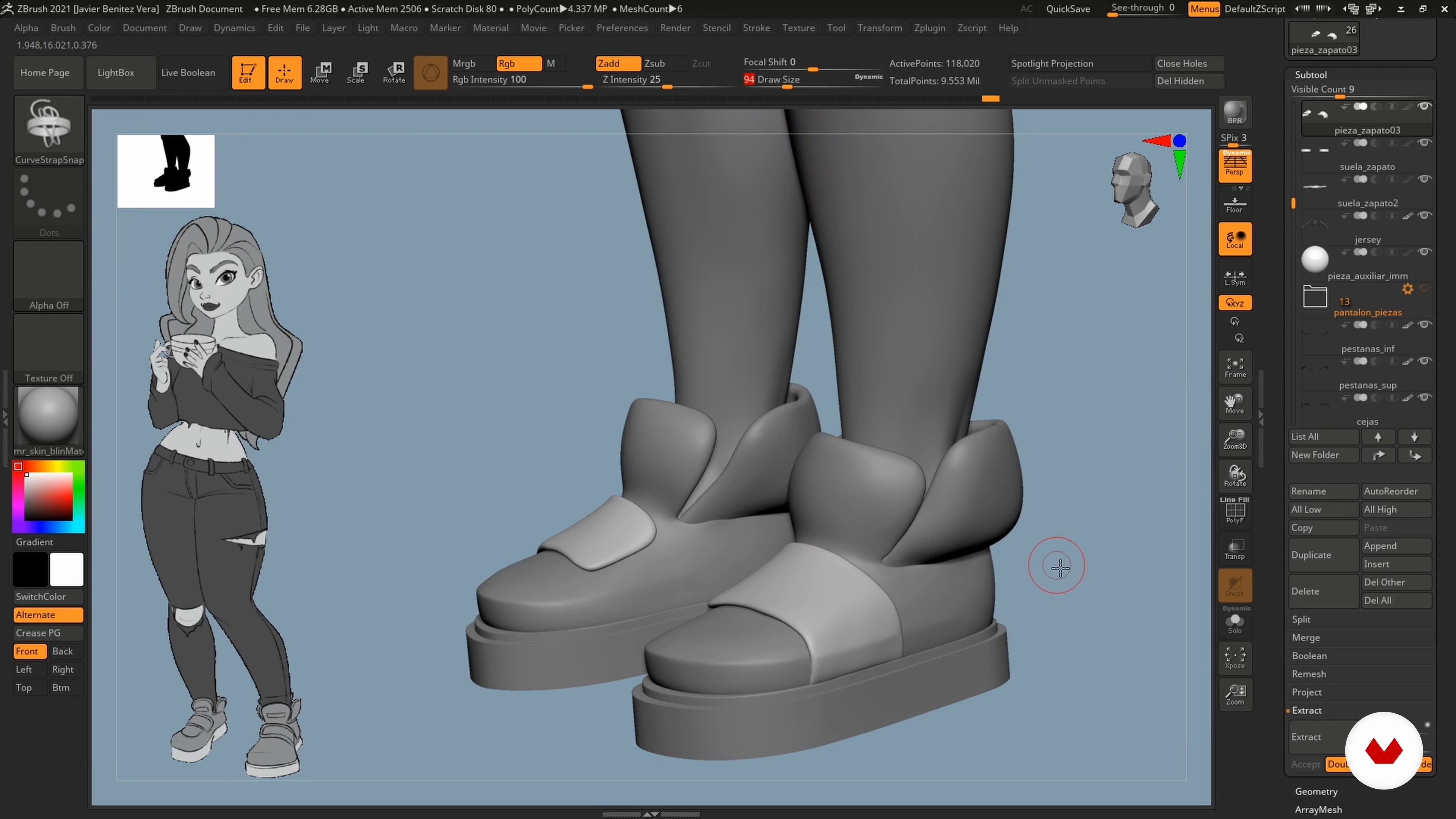1456x819 pixels.
Task: Toggle Rgb color channel
Action: click(518, 63)
